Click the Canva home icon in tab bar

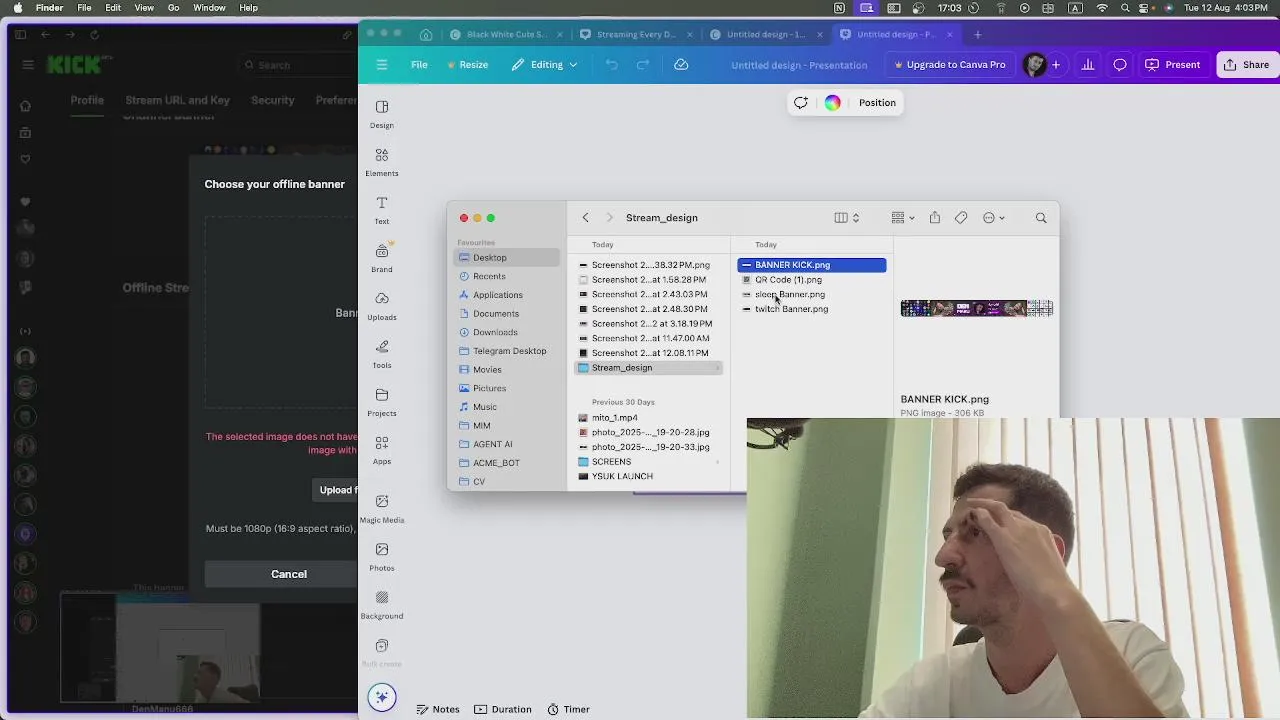click(x=426, y=34)
